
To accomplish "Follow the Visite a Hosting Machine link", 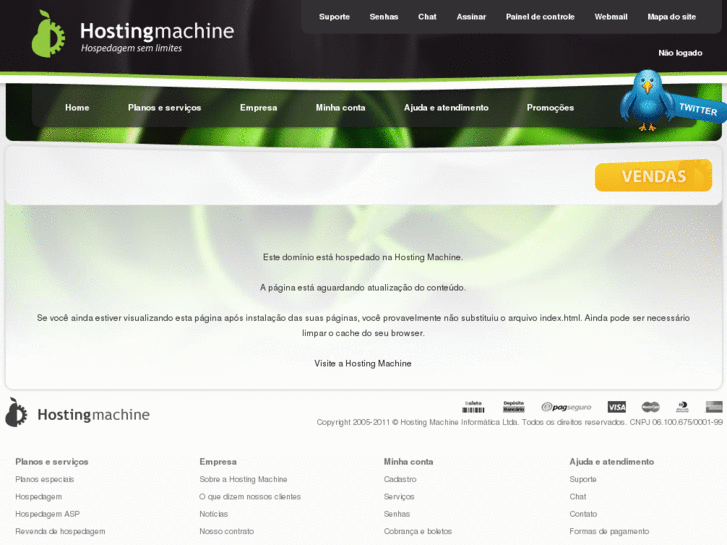I will (x=363, y=364).
